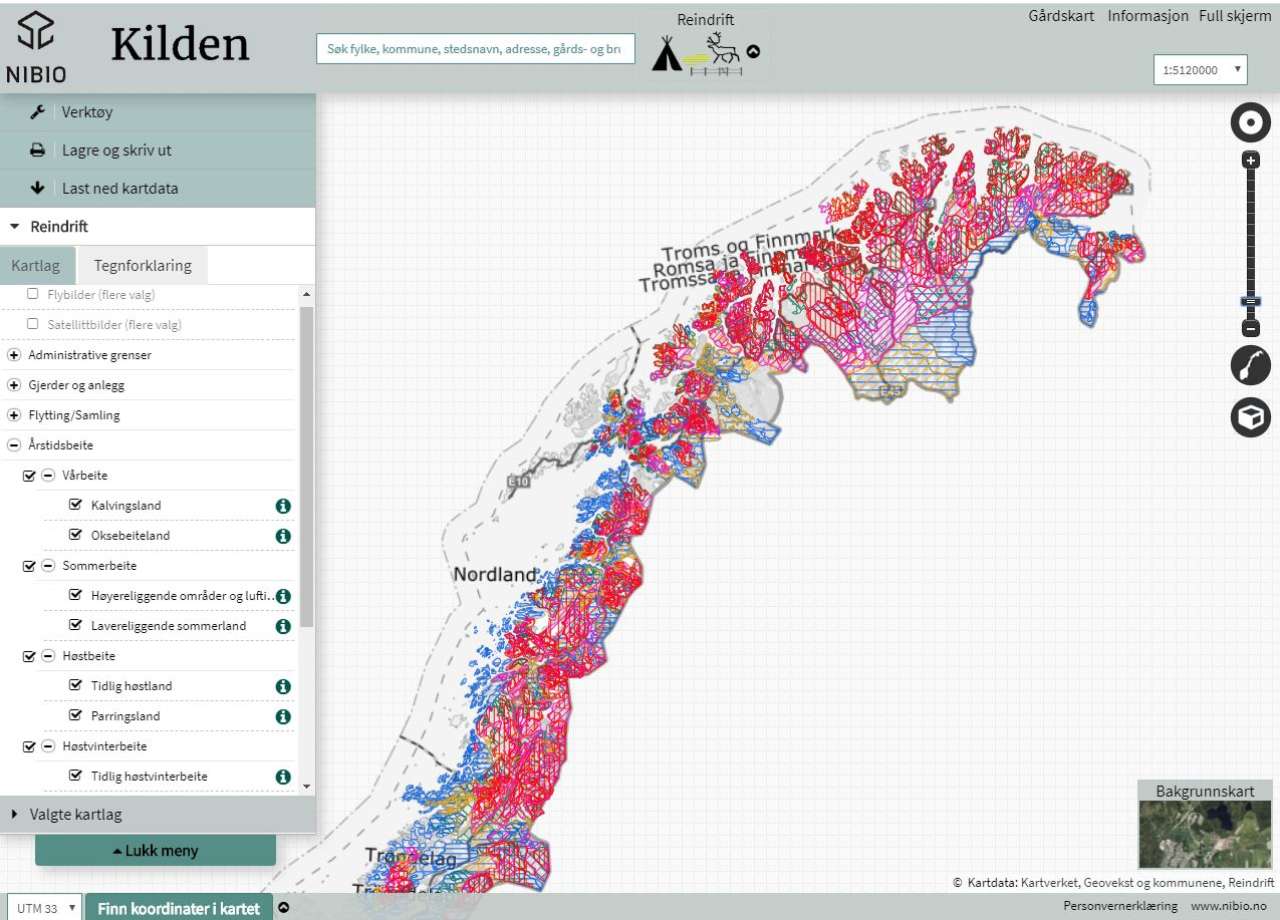Click the Norway map outline icon
Screen dimensions: 1280x920
tap(1250, 366)
